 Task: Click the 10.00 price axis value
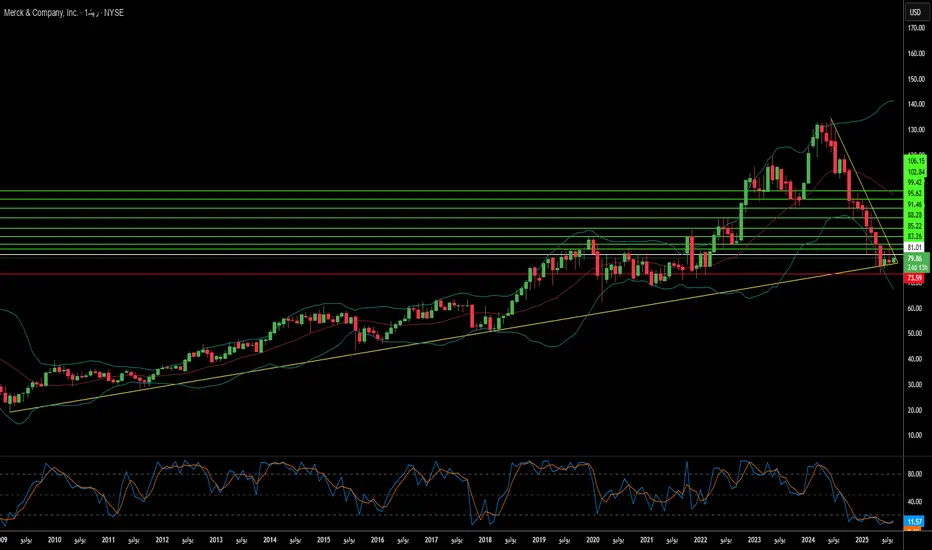click(915, 435)
